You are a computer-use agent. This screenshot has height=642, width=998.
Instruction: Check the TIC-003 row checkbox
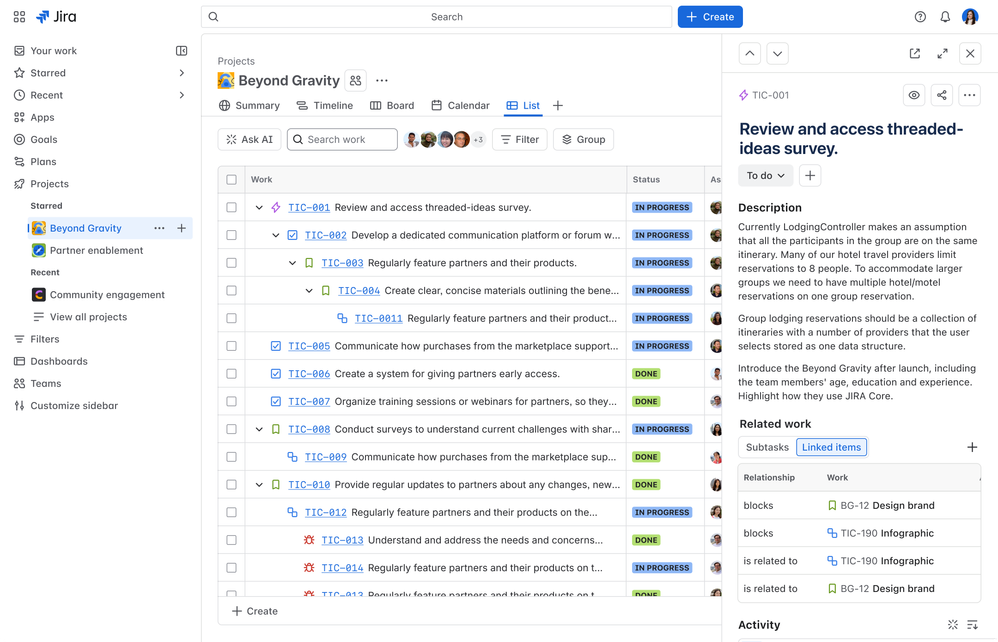(232, 263)
